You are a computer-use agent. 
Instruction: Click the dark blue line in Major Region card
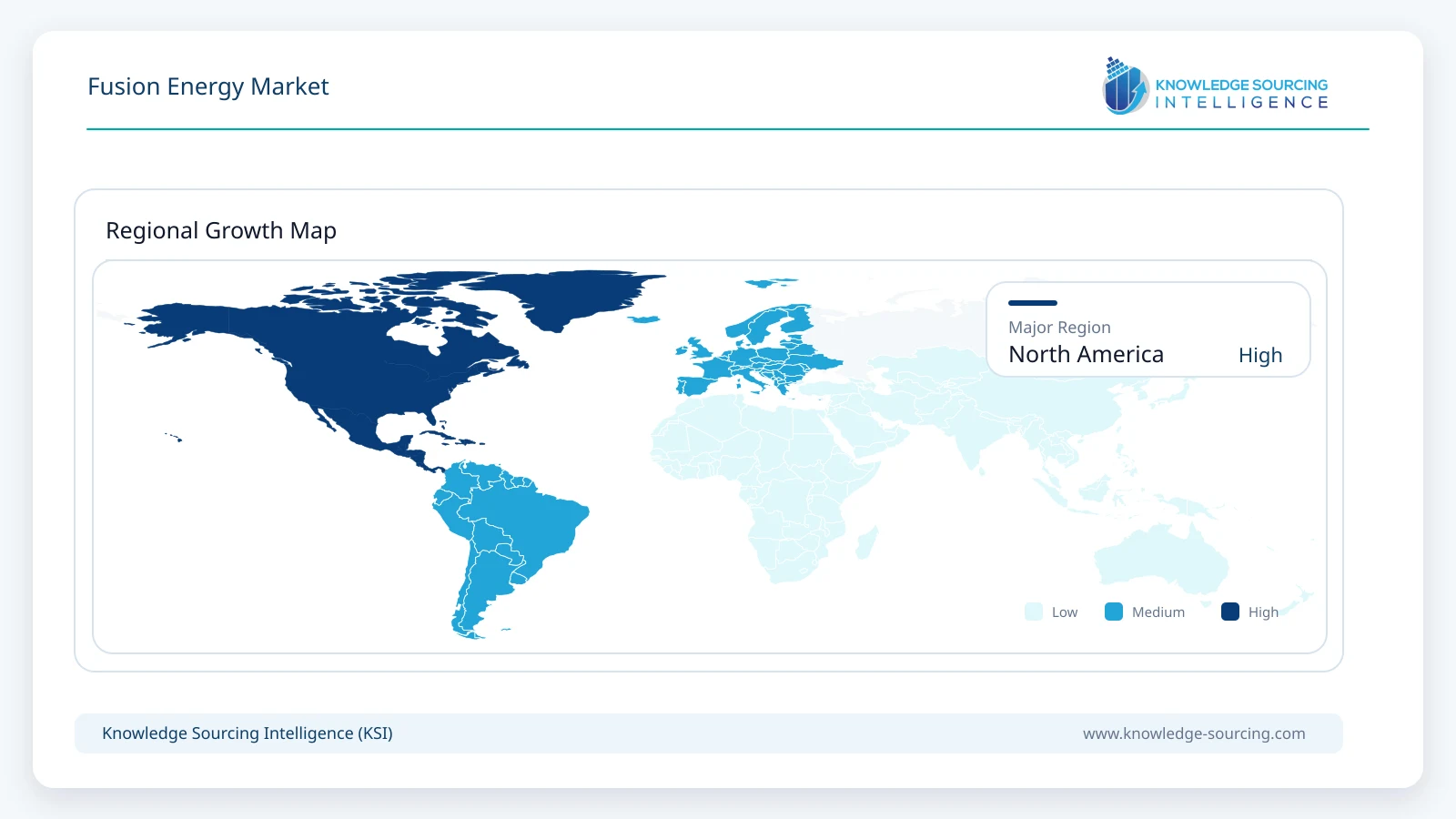click(1033, 303)
